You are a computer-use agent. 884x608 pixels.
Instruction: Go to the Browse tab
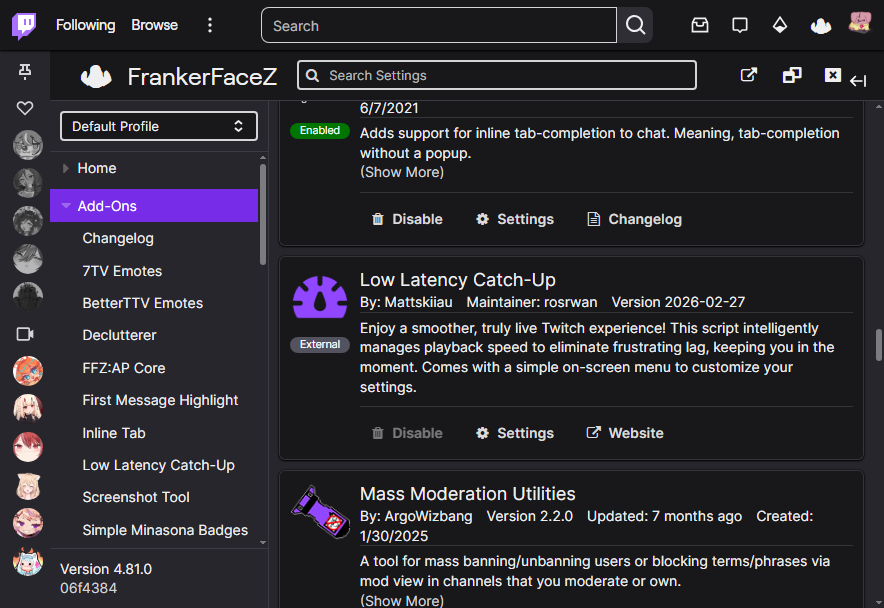pyautogui.click(x=154, y=25)
